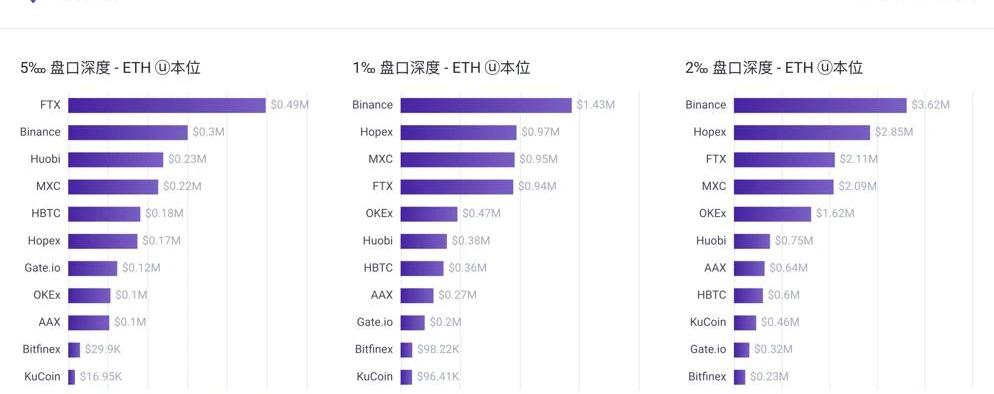The height and width of the screenshot is (394, 994).
Task: Click the KuCoin label in first chart
Action: point(42,376)
